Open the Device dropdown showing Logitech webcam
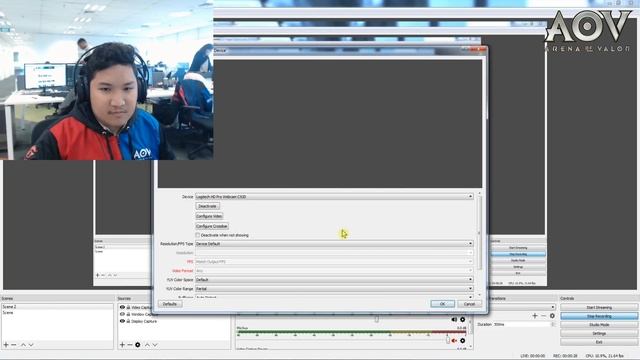This screenshot has height=360, width=640. (334, 197)
